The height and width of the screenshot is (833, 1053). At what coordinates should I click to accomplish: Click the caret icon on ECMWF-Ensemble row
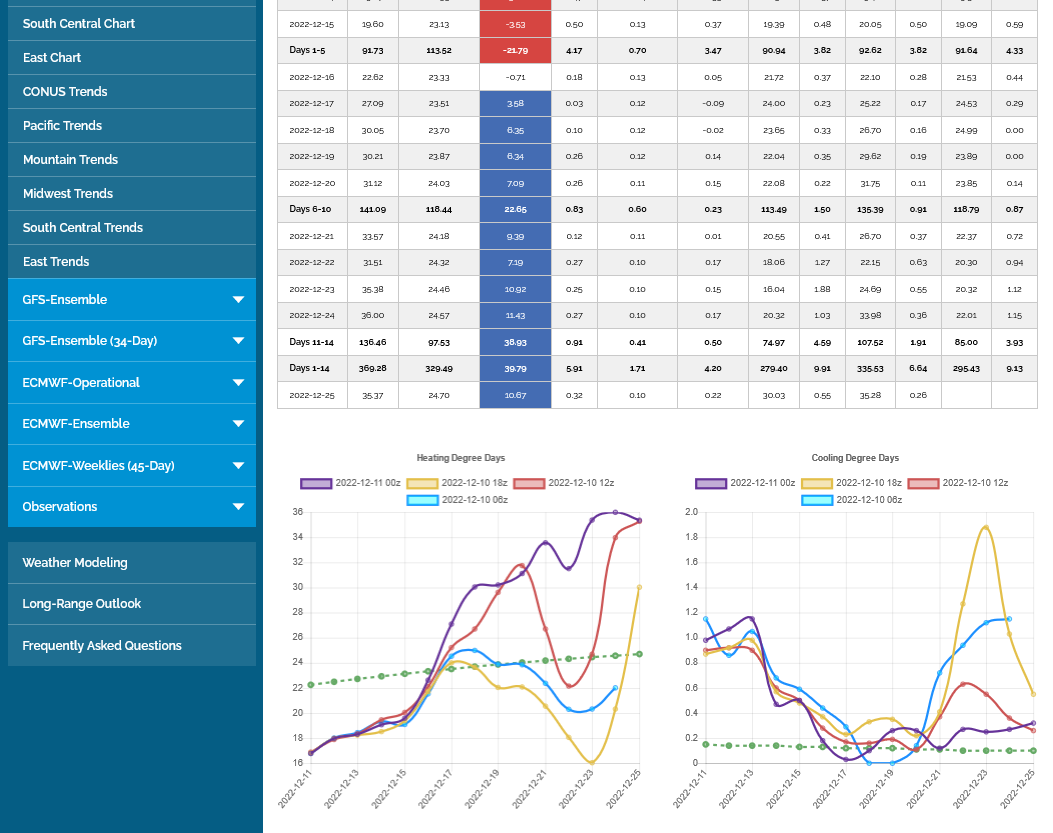coord(238,424)
